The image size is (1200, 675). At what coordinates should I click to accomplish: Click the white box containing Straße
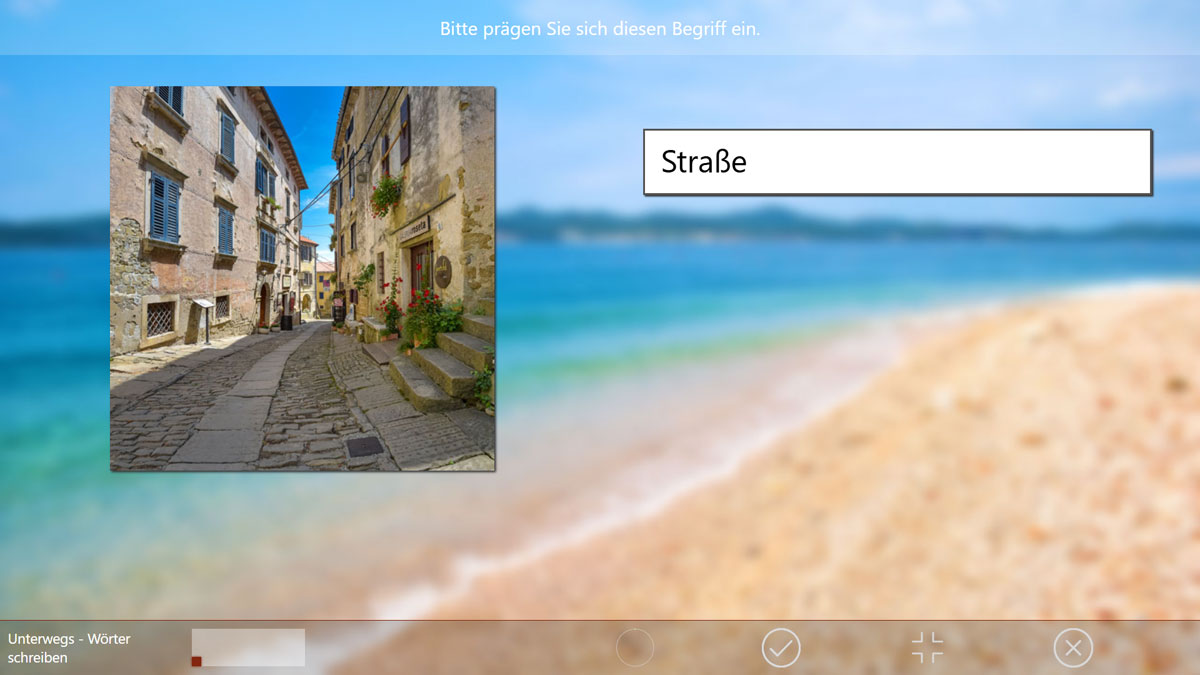(x=897, y=162)
